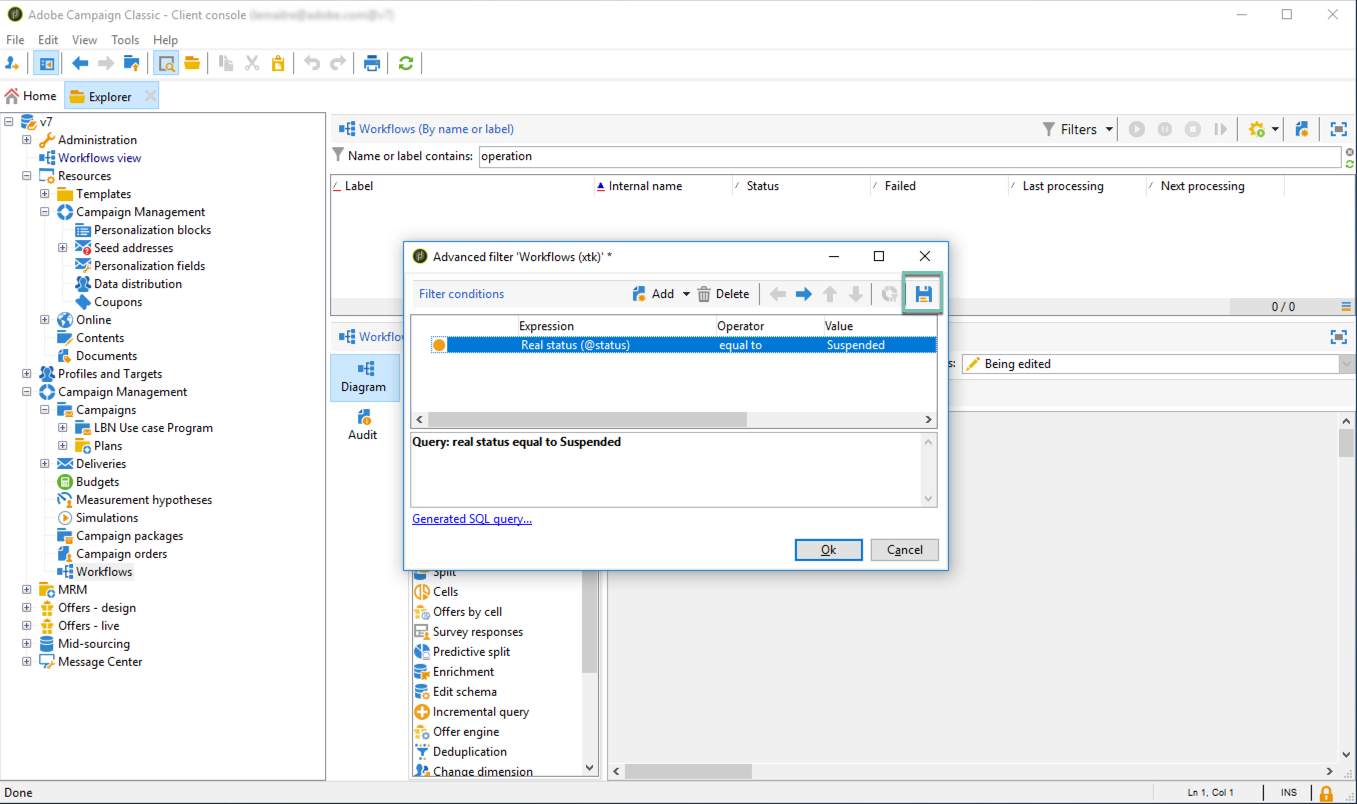This screenshot has height=804, width=1357.
Task: Toggle the navigation tree panel icon
Action: [46, 63]
